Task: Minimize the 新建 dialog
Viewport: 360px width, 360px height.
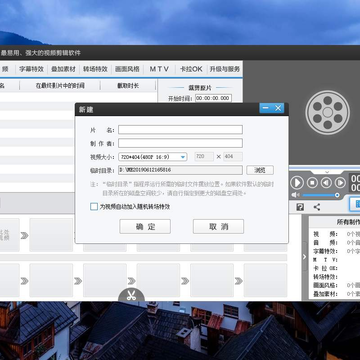Action: tap(266, 108)
